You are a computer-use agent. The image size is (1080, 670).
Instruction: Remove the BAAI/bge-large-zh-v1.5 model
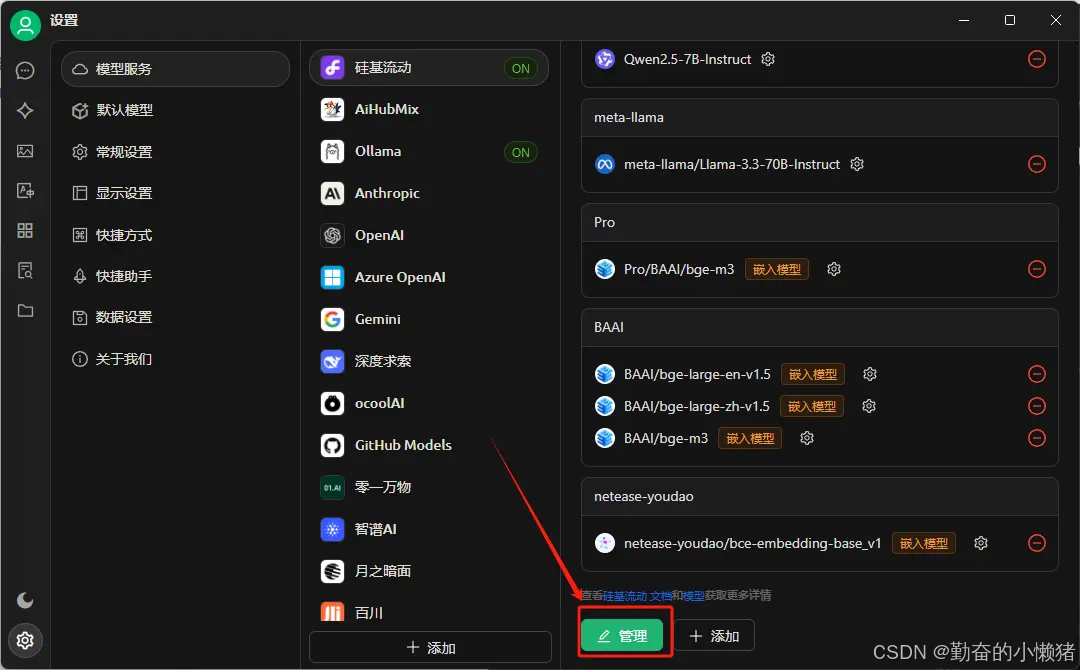click(1037, 406)
